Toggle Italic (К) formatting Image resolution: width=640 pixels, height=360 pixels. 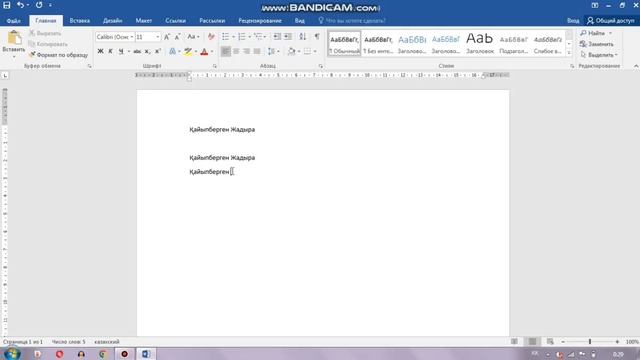click(x=110, y=51)
